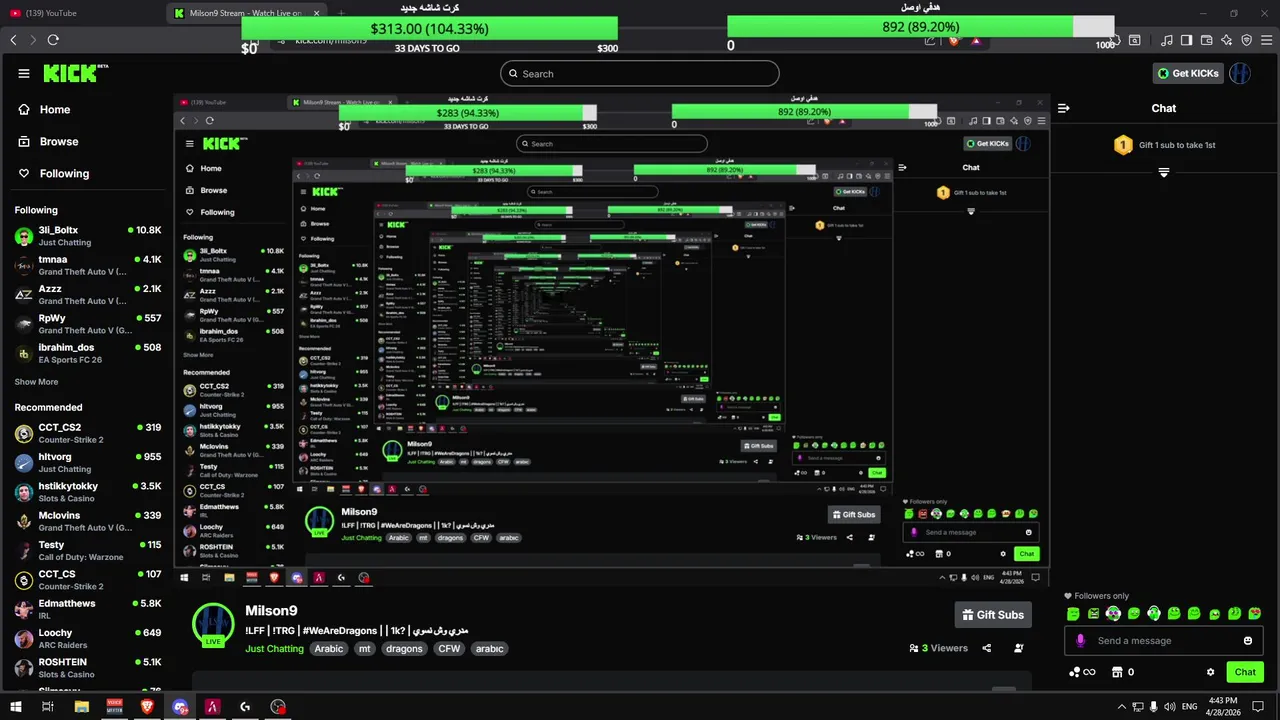Focus the Kick Search field
Image resolution: width=1280 pixels, height=720 pixels.
tap(640, 73)
